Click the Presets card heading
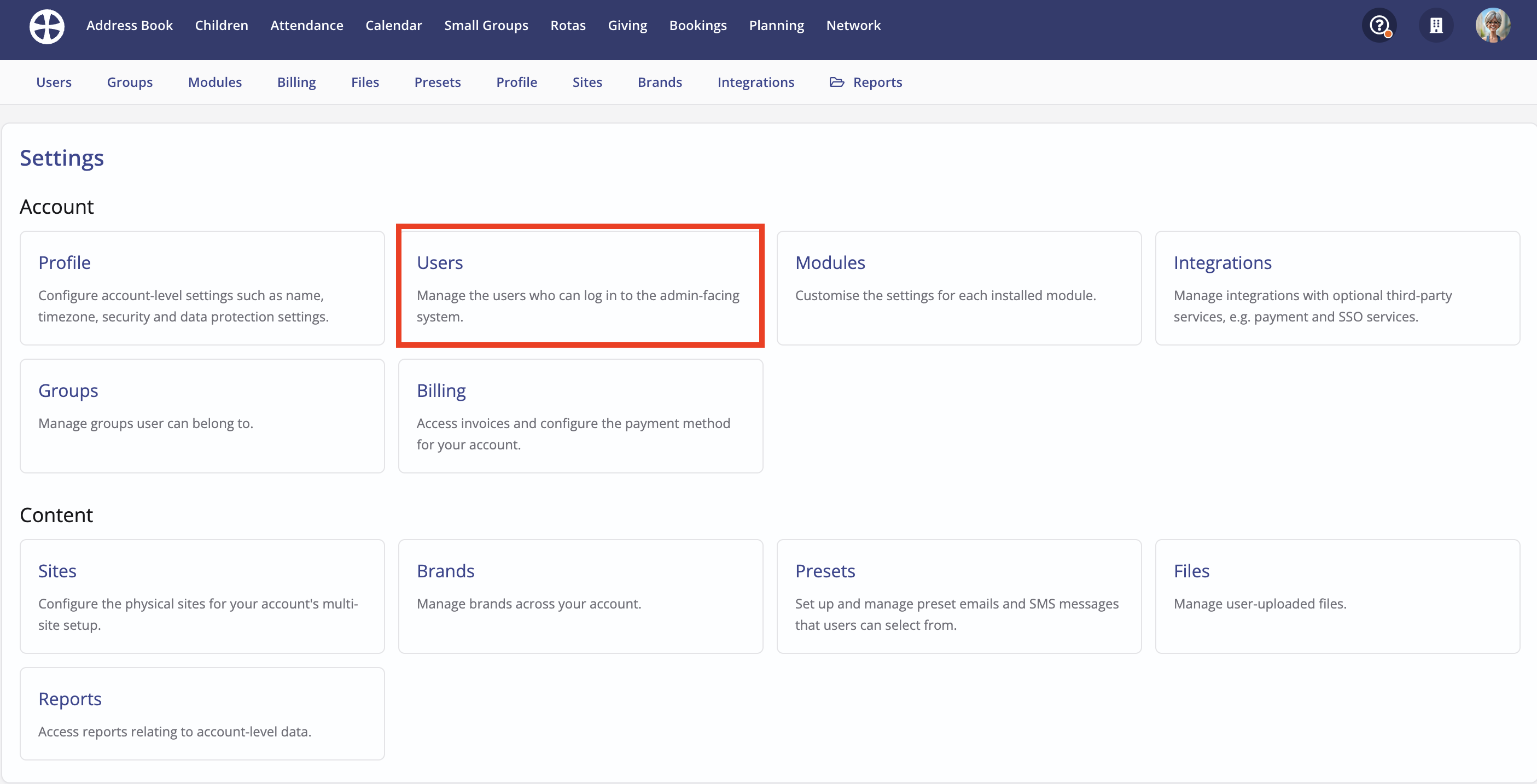Image resolution: width=1537 pixels, height=784 pixels. click(x=825, y=571)
